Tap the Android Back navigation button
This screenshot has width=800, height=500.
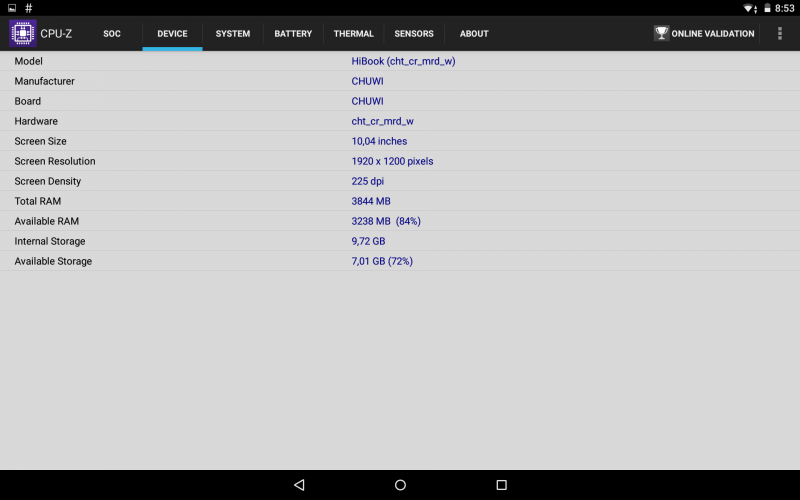(299, 485)
